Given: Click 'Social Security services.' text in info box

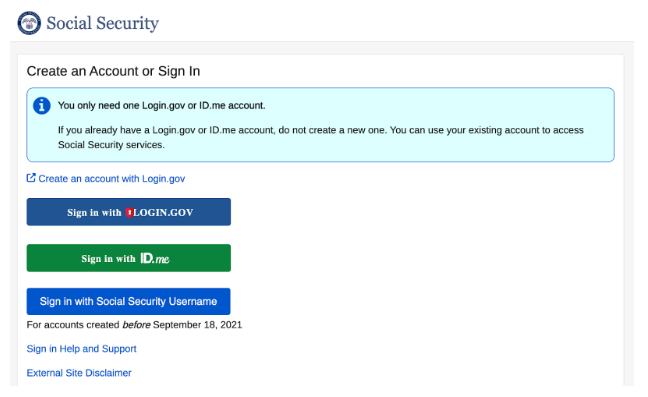Looking at the screenshot, I should tap(111, 145).
